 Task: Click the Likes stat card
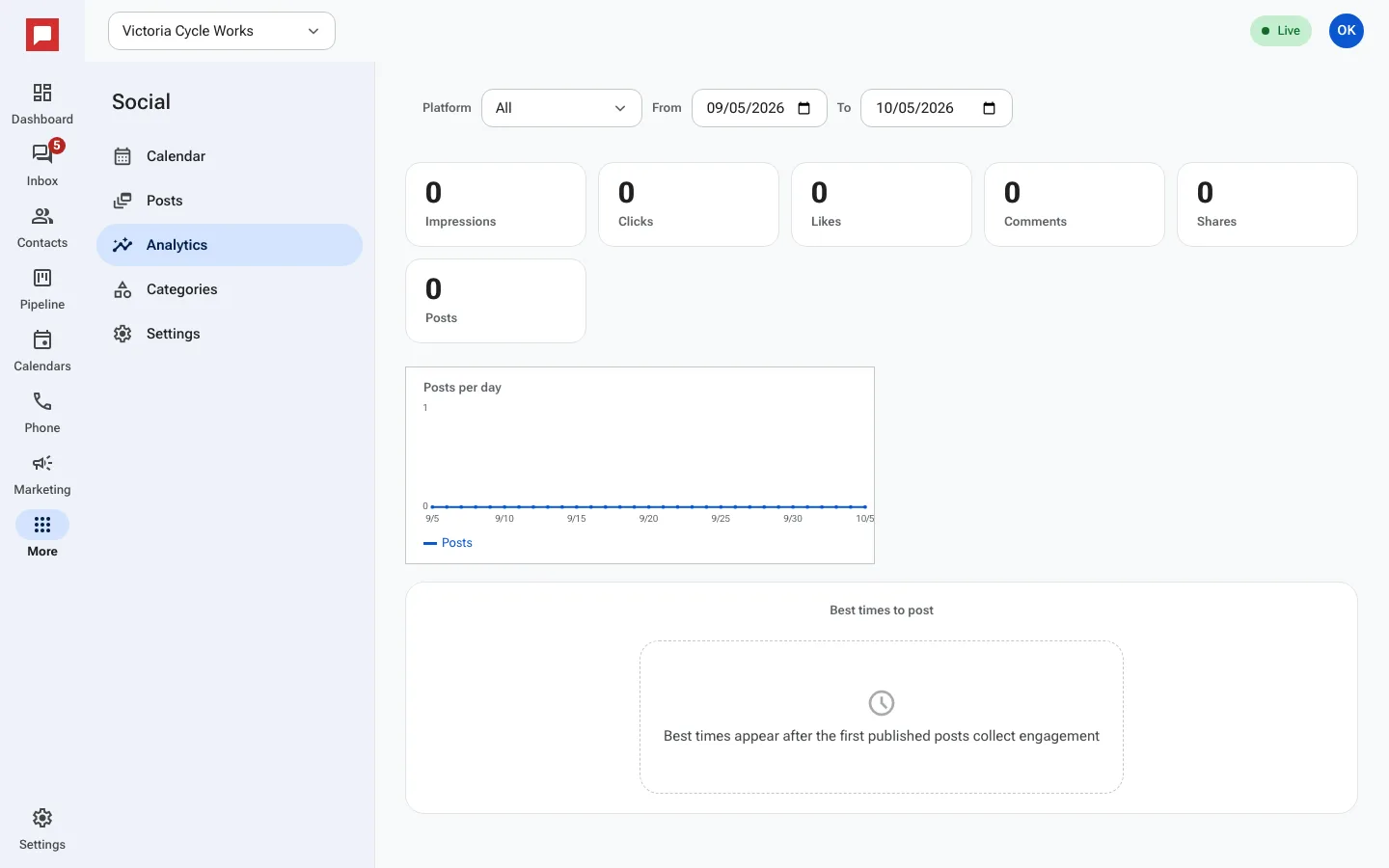[882, 204]
